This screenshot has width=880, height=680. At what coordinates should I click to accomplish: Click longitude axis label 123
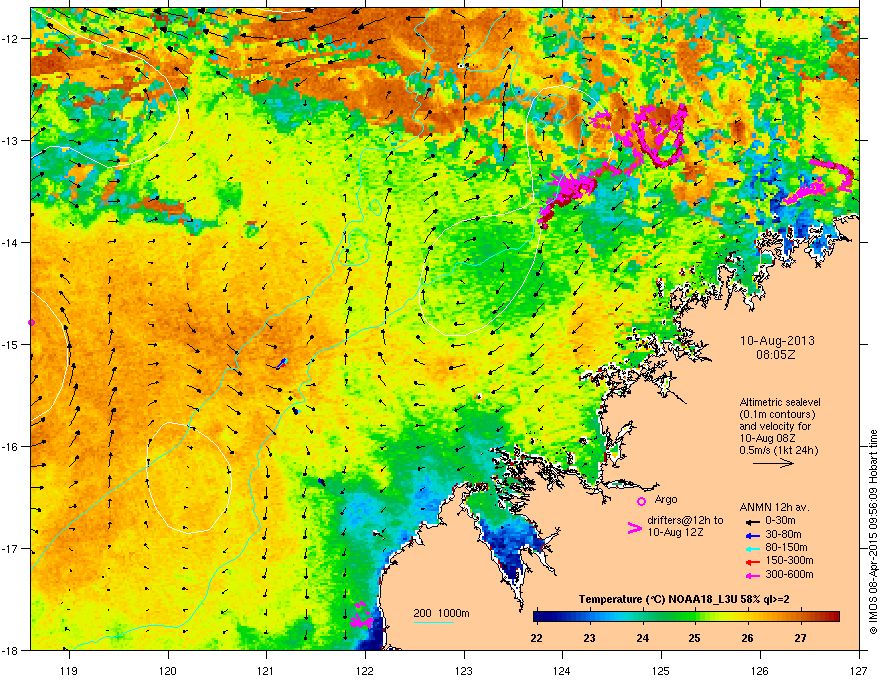(x=464, y=670)
